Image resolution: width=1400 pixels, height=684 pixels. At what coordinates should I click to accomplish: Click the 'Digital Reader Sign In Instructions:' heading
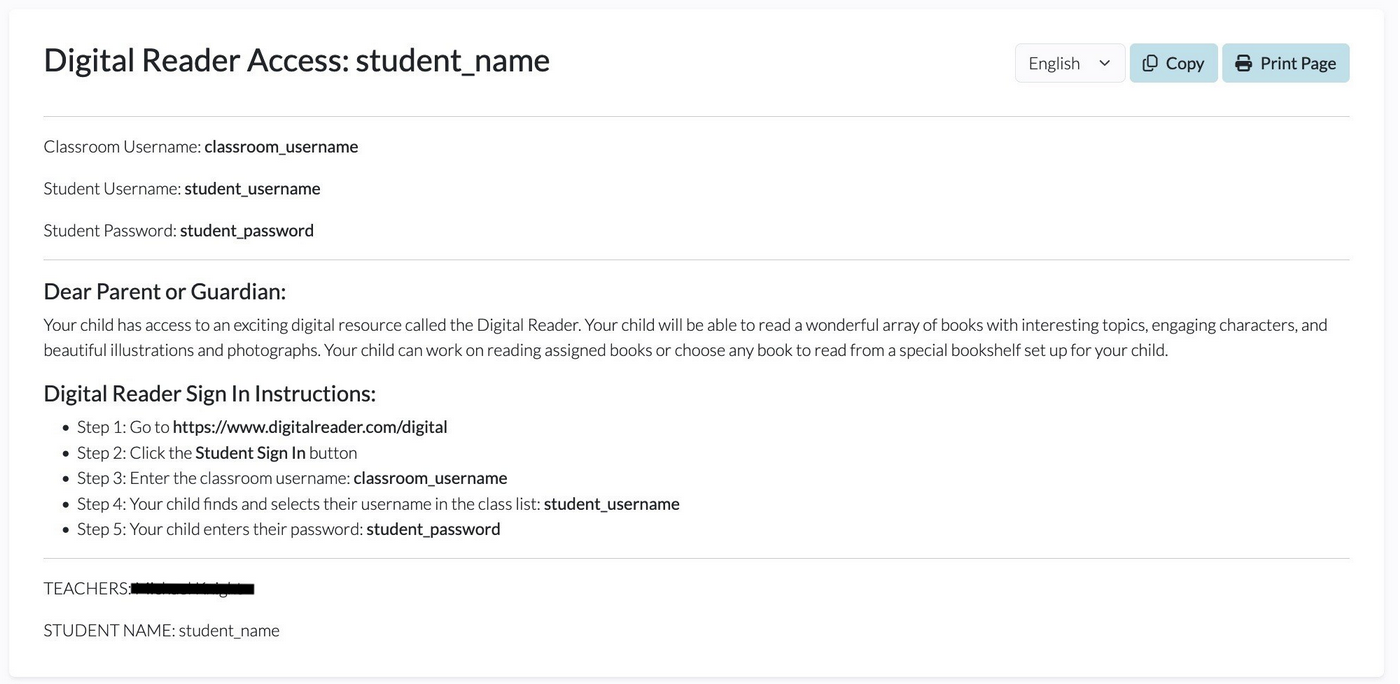click(x=210, y=393)
